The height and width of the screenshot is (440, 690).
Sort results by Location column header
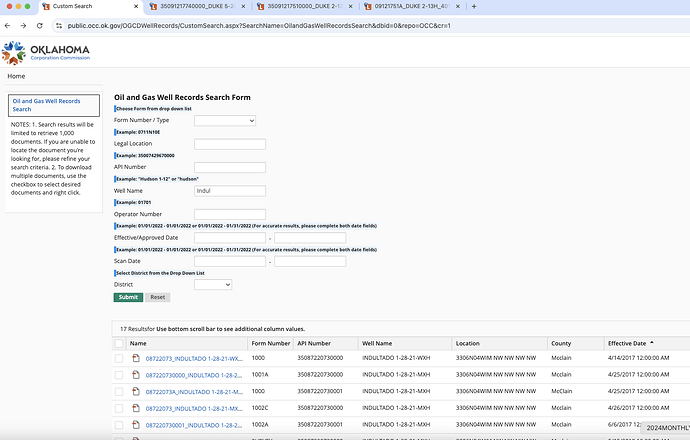(467, 343)
